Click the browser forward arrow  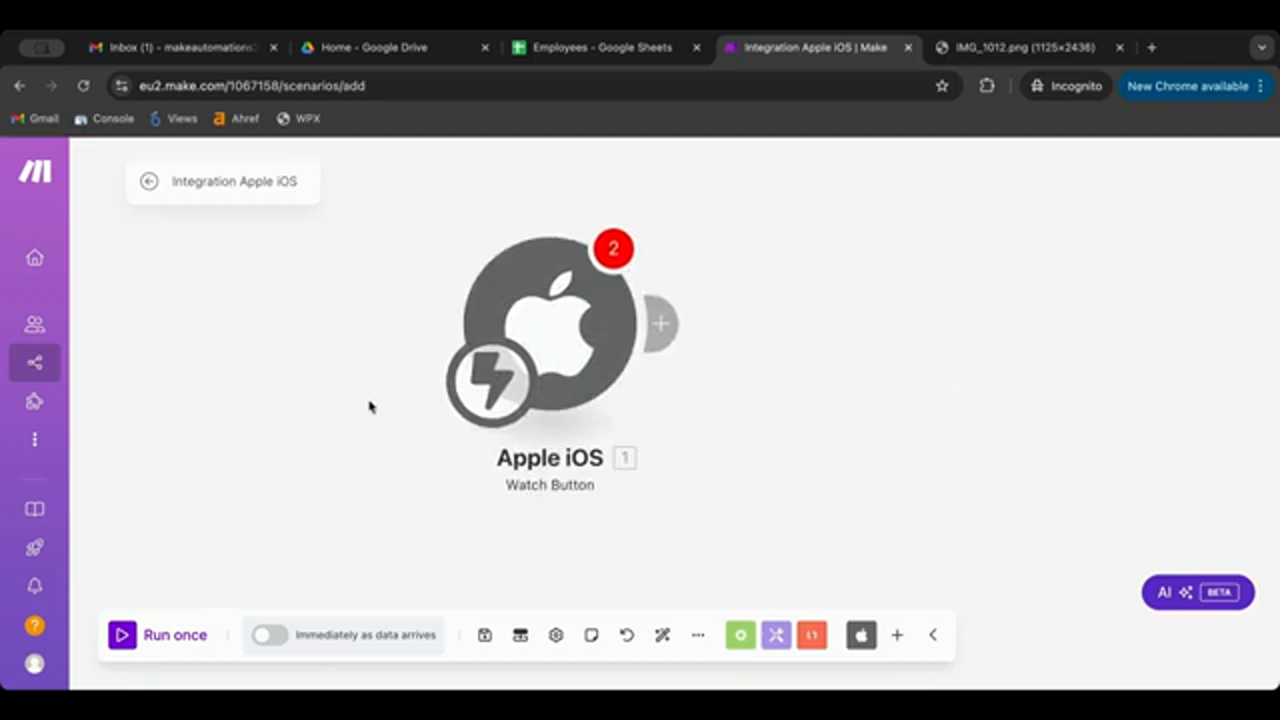click(51, 86)
